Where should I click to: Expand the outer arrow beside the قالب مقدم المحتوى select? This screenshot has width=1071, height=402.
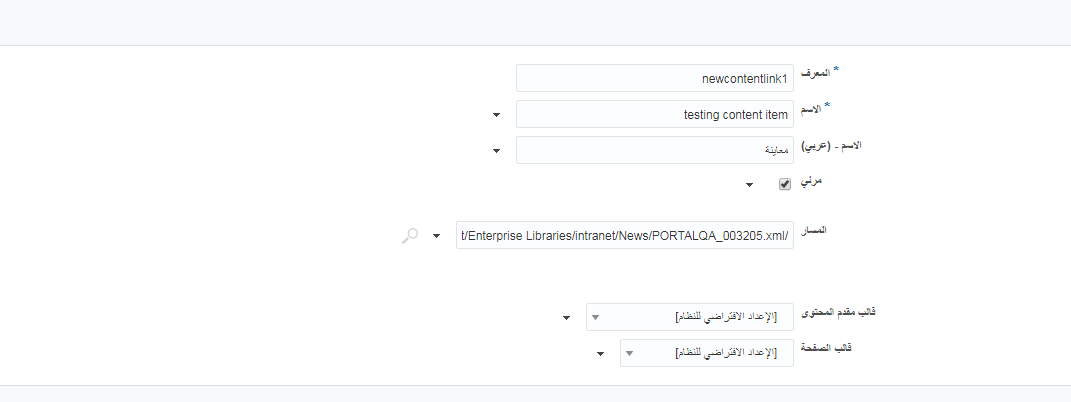566,317
